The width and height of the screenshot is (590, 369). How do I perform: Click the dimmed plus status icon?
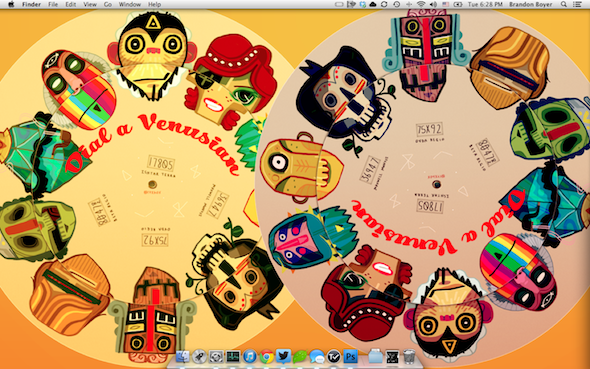pyautogui.click(x=409, y=5)
